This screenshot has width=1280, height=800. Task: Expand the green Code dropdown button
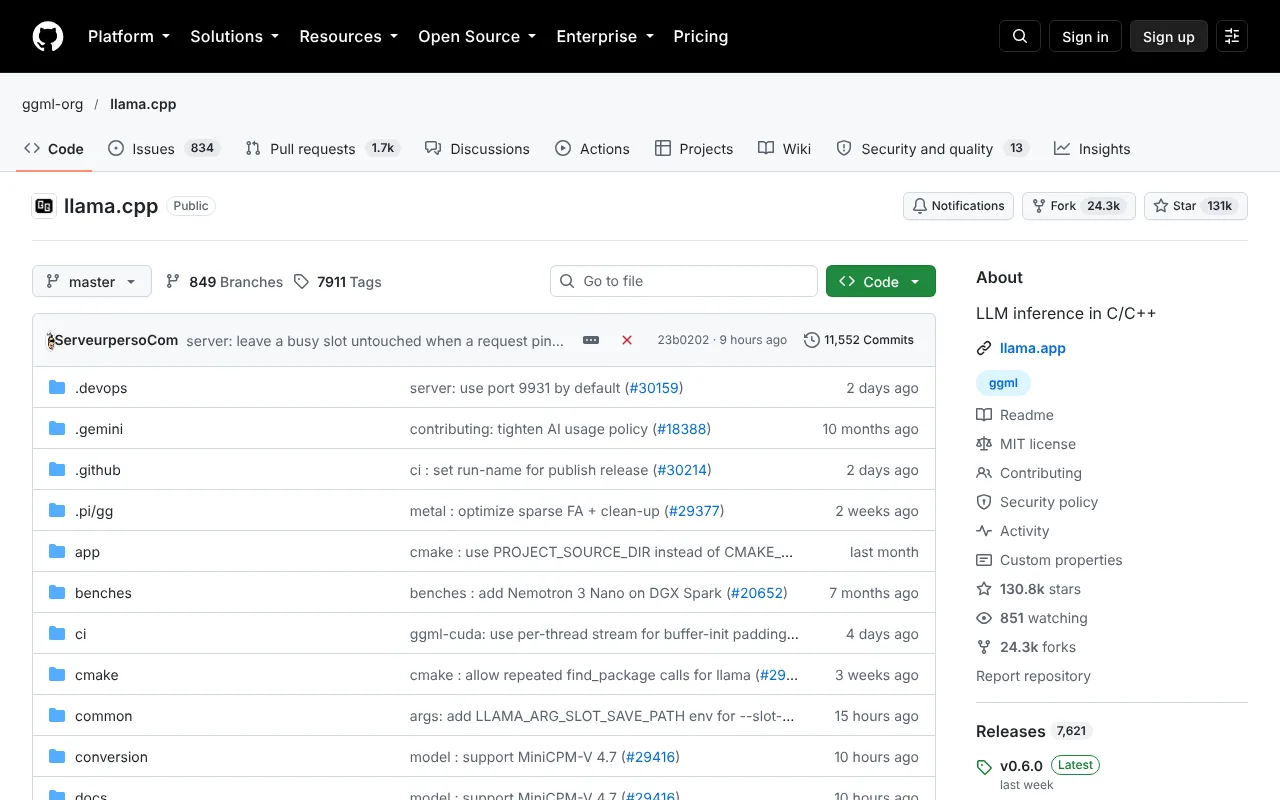point(881,281)
